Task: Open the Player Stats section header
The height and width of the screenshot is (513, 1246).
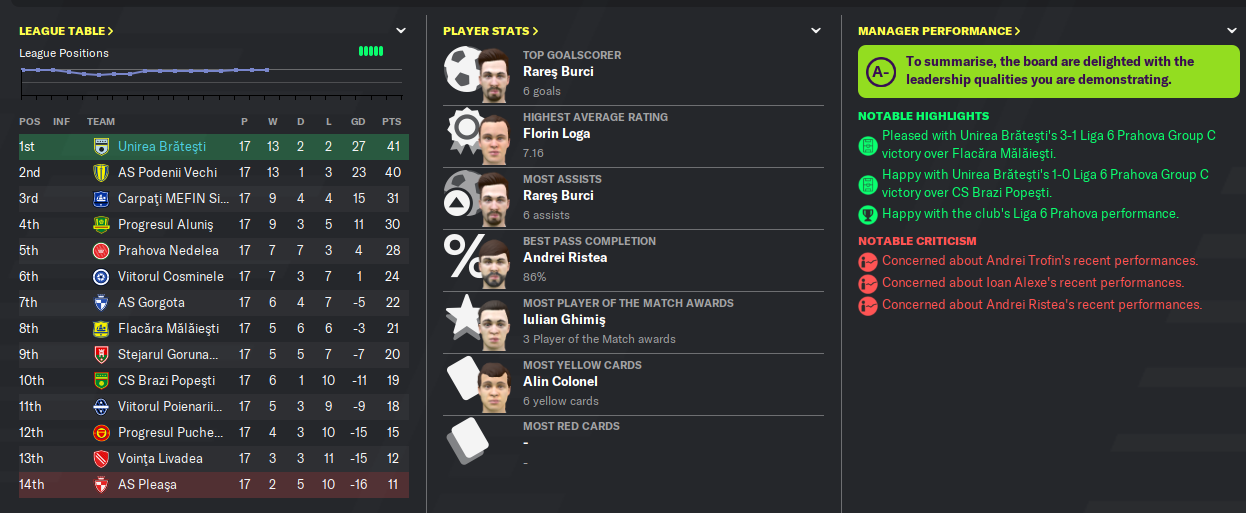Action: 491,31
